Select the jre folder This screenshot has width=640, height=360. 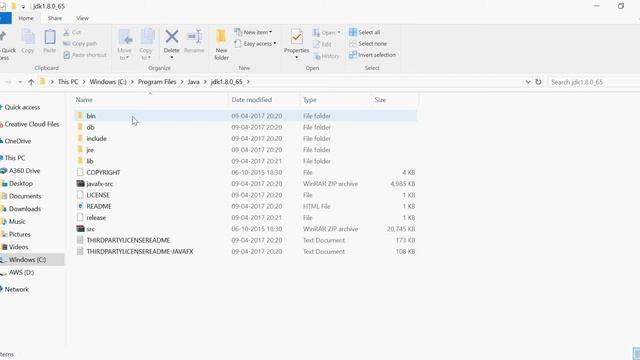245,150
